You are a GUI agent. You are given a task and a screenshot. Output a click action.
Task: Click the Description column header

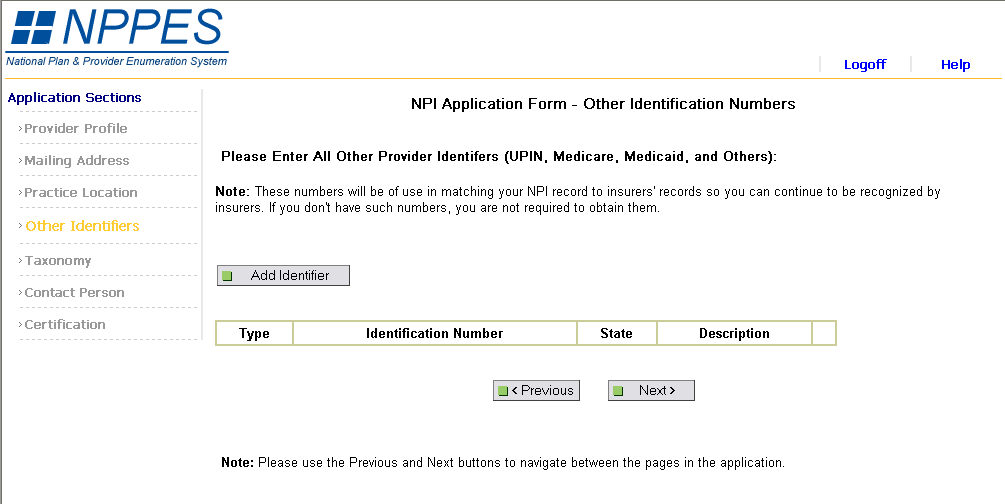pyautogui.click(x=734, y=334)
